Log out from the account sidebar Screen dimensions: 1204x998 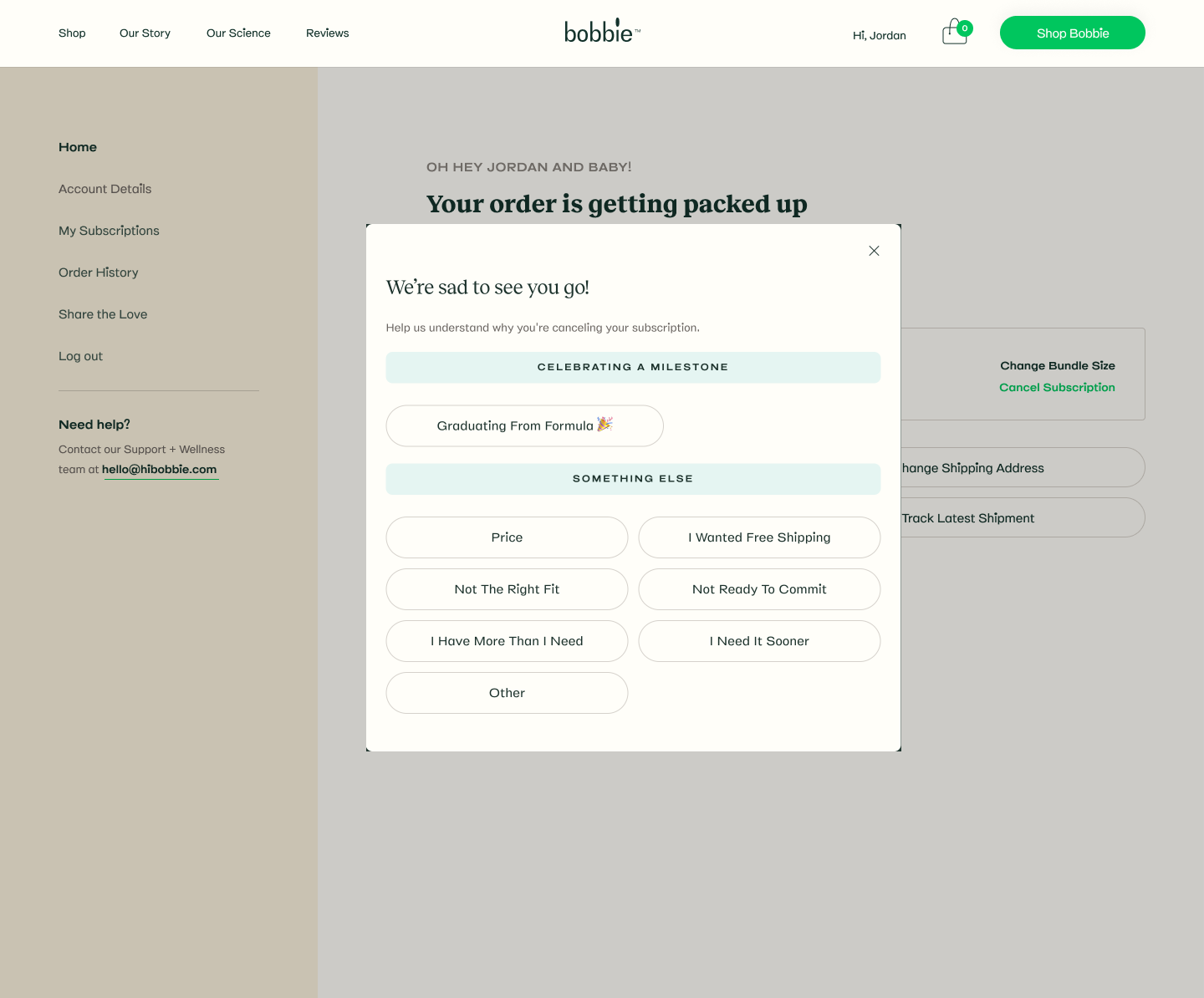click(x=80, y=356)
